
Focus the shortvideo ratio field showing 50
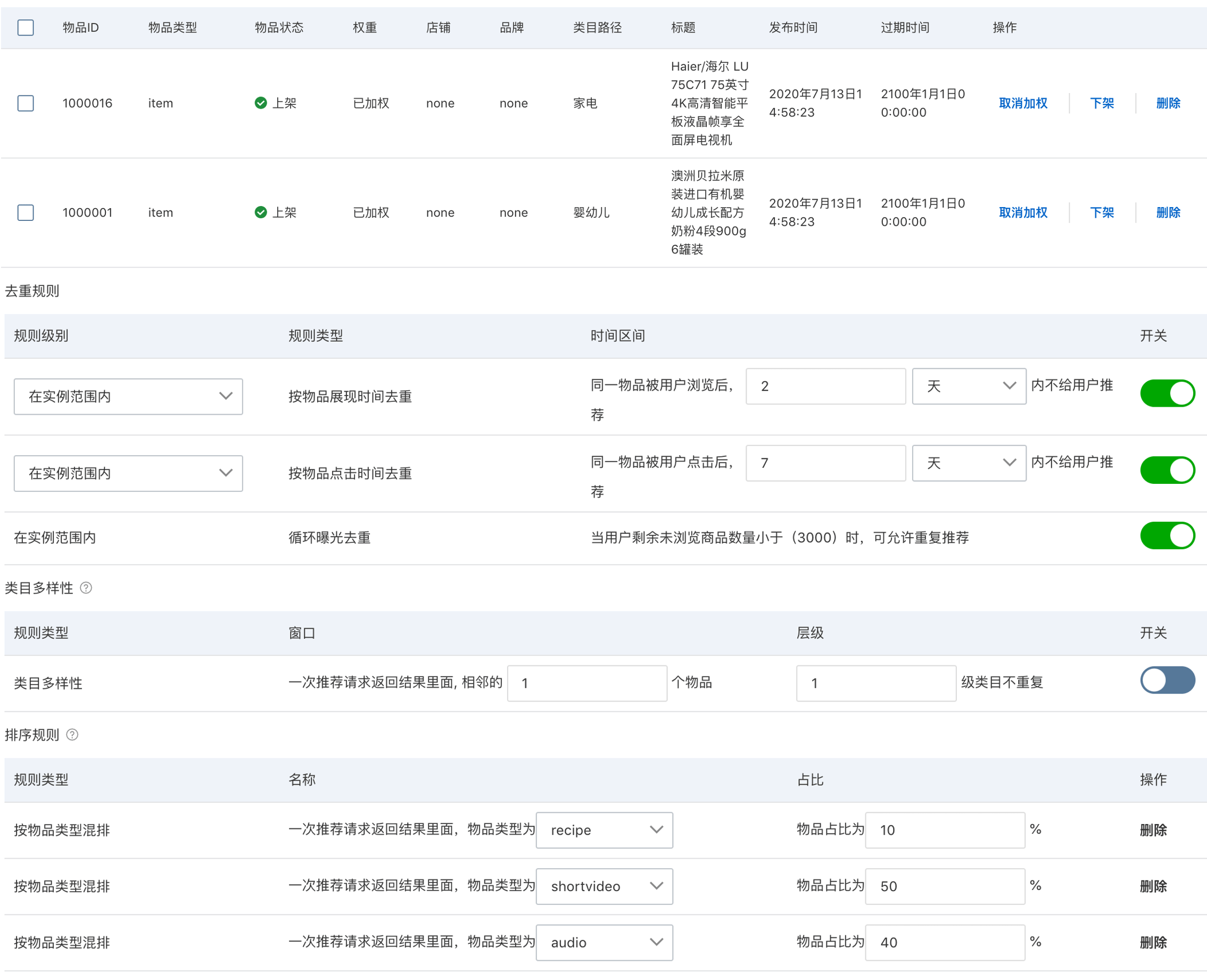point(945,886)
